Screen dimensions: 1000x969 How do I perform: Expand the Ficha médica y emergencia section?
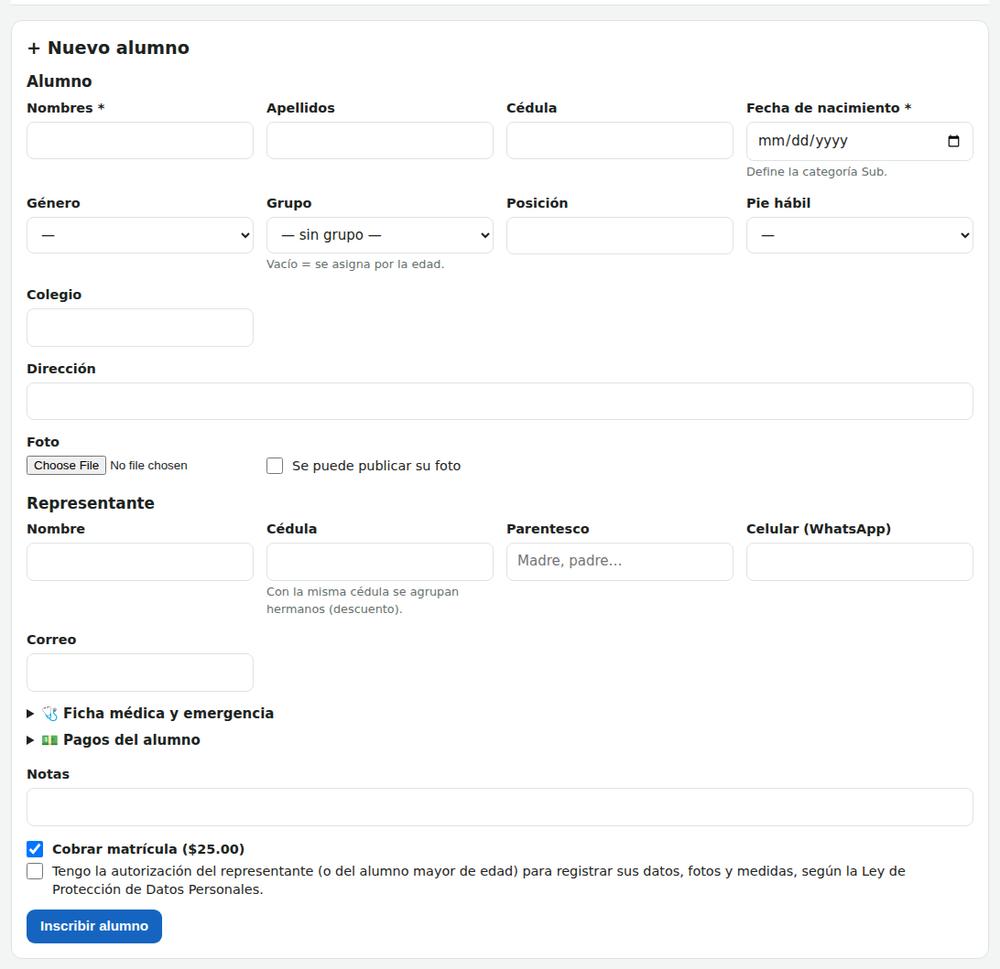[151, 713]
